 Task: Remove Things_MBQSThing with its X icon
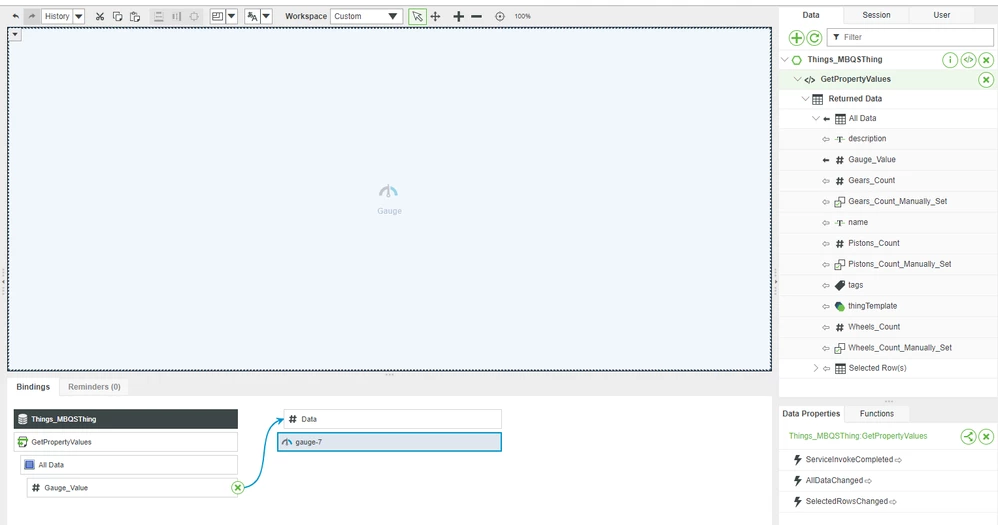pos(986,60)
